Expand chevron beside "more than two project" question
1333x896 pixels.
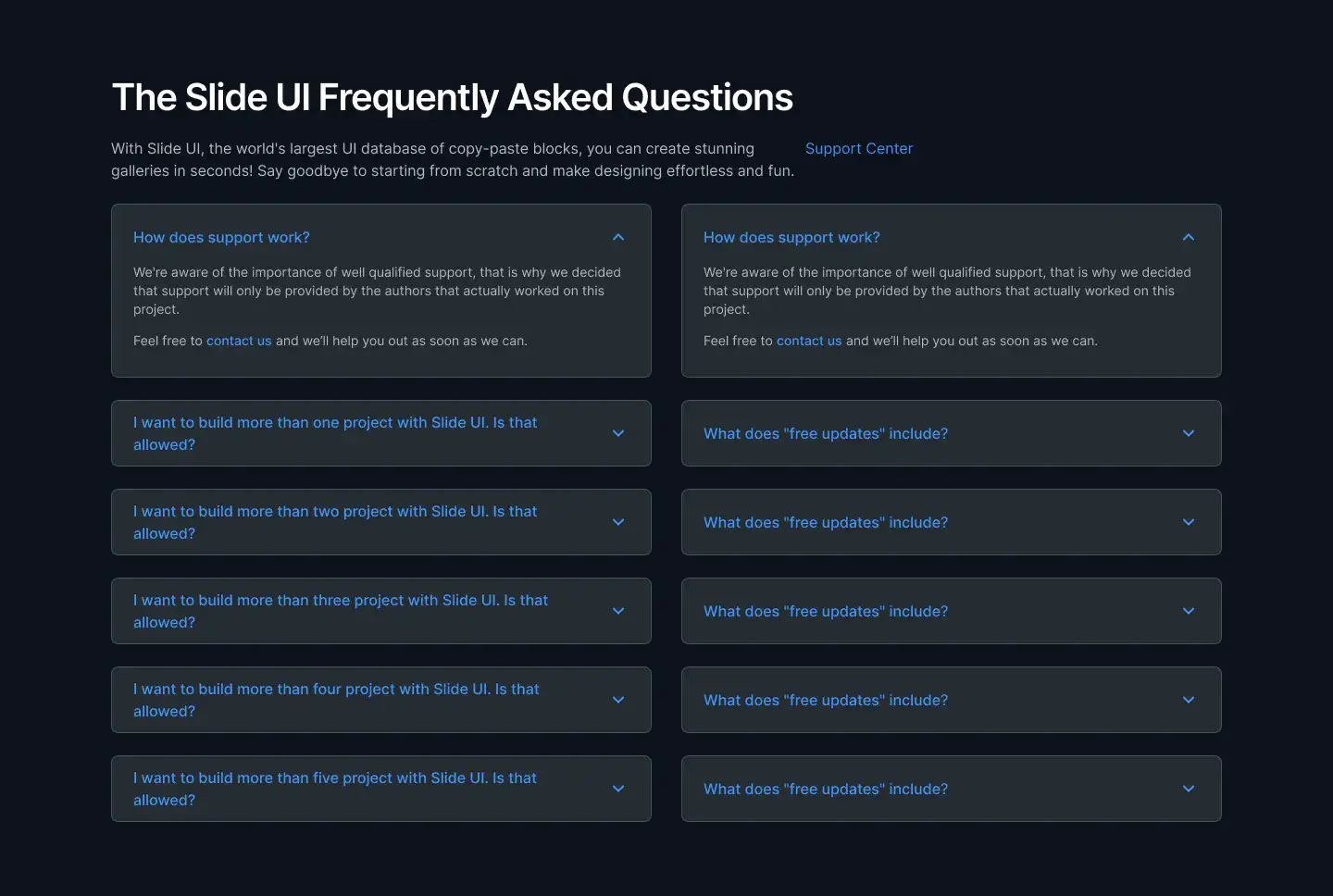coord(618,522)
